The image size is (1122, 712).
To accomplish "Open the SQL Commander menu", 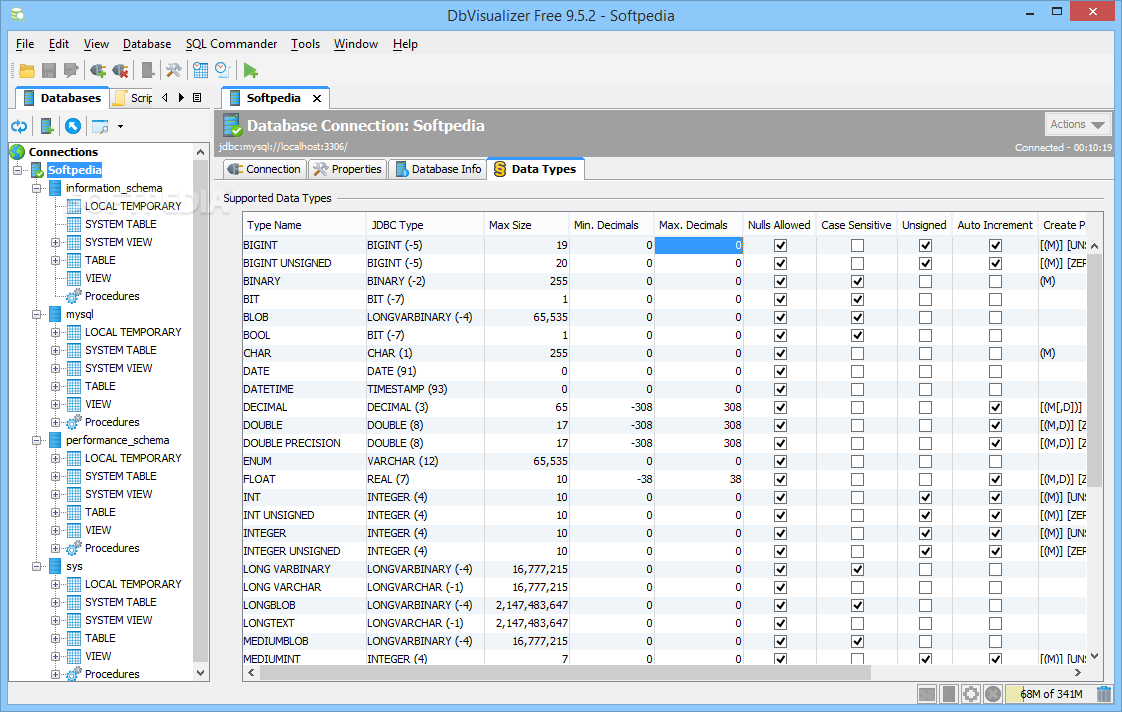I will (x=231, y=44).
